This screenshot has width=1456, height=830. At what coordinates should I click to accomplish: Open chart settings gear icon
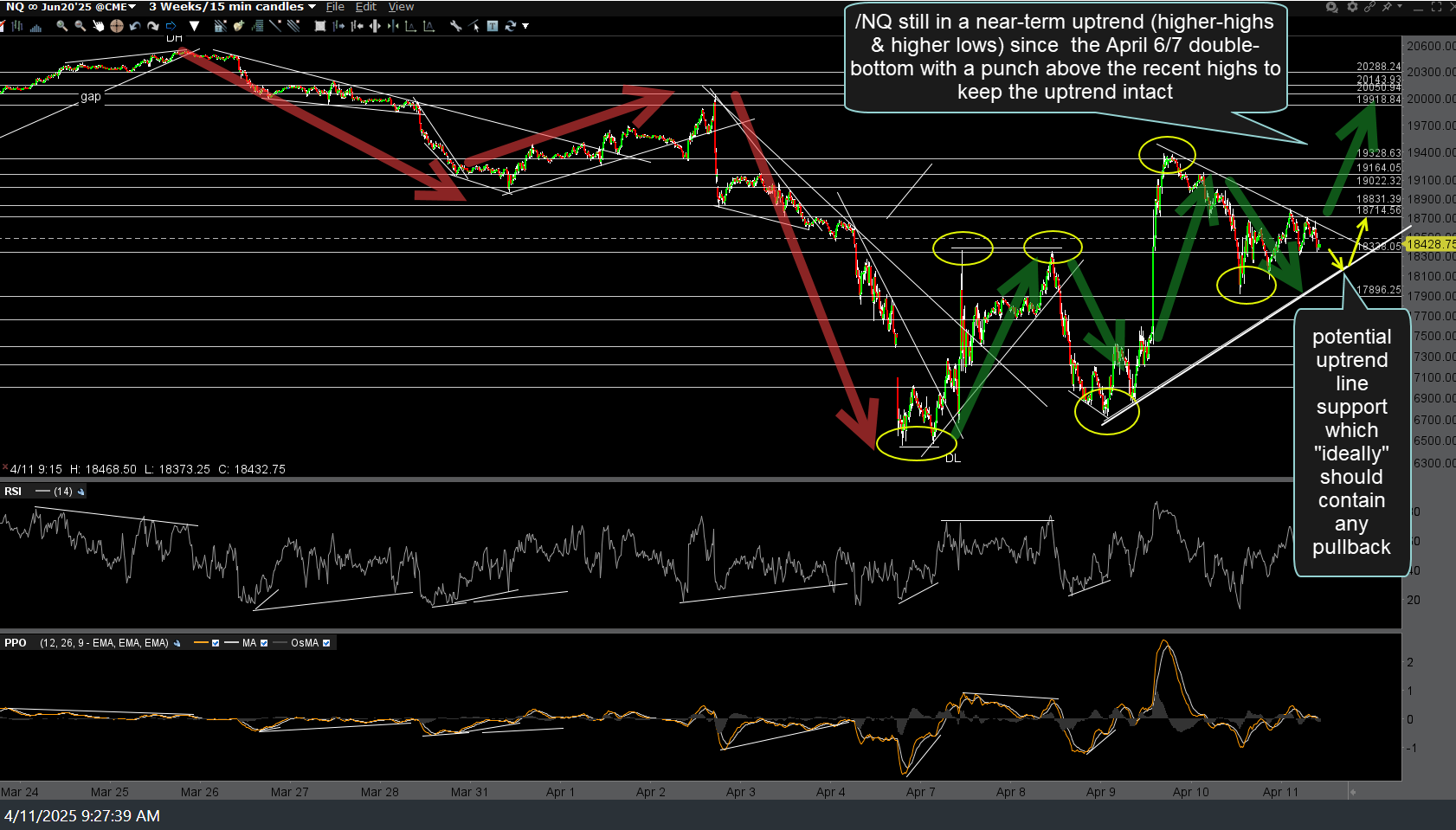(1352, 7)
